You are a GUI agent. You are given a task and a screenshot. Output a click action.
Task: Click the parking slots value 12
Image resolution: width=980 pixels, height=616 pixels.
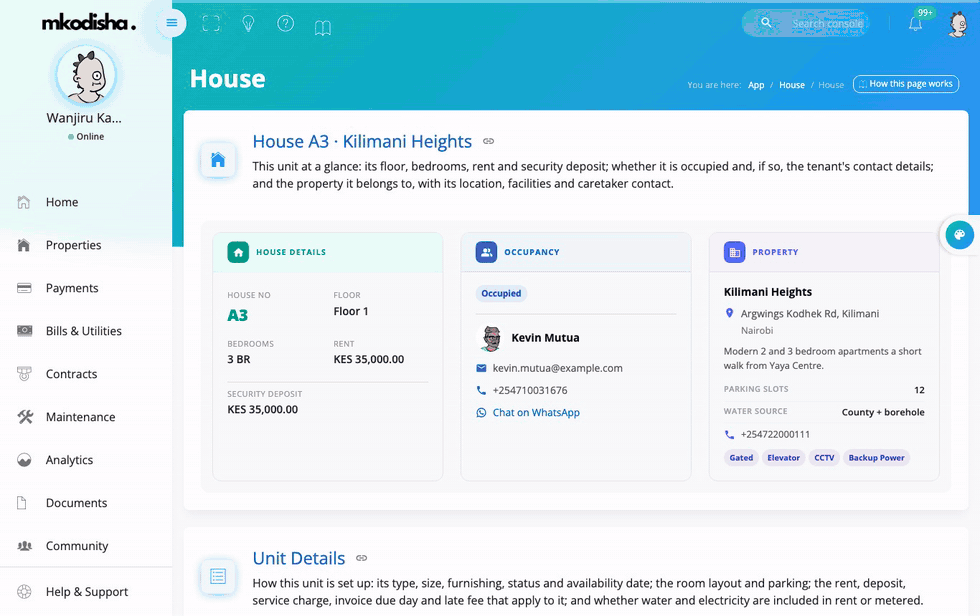pyautogui.click(x=919, y=390)
